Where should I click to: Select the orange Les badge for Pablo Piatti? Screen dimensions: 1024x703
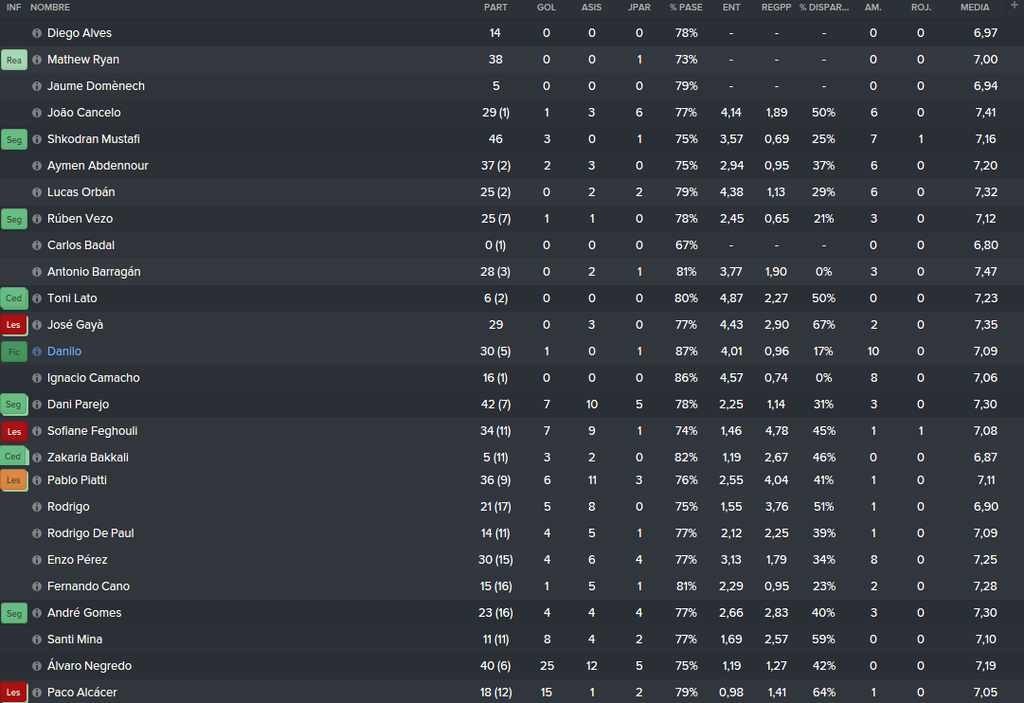[14, 480]
